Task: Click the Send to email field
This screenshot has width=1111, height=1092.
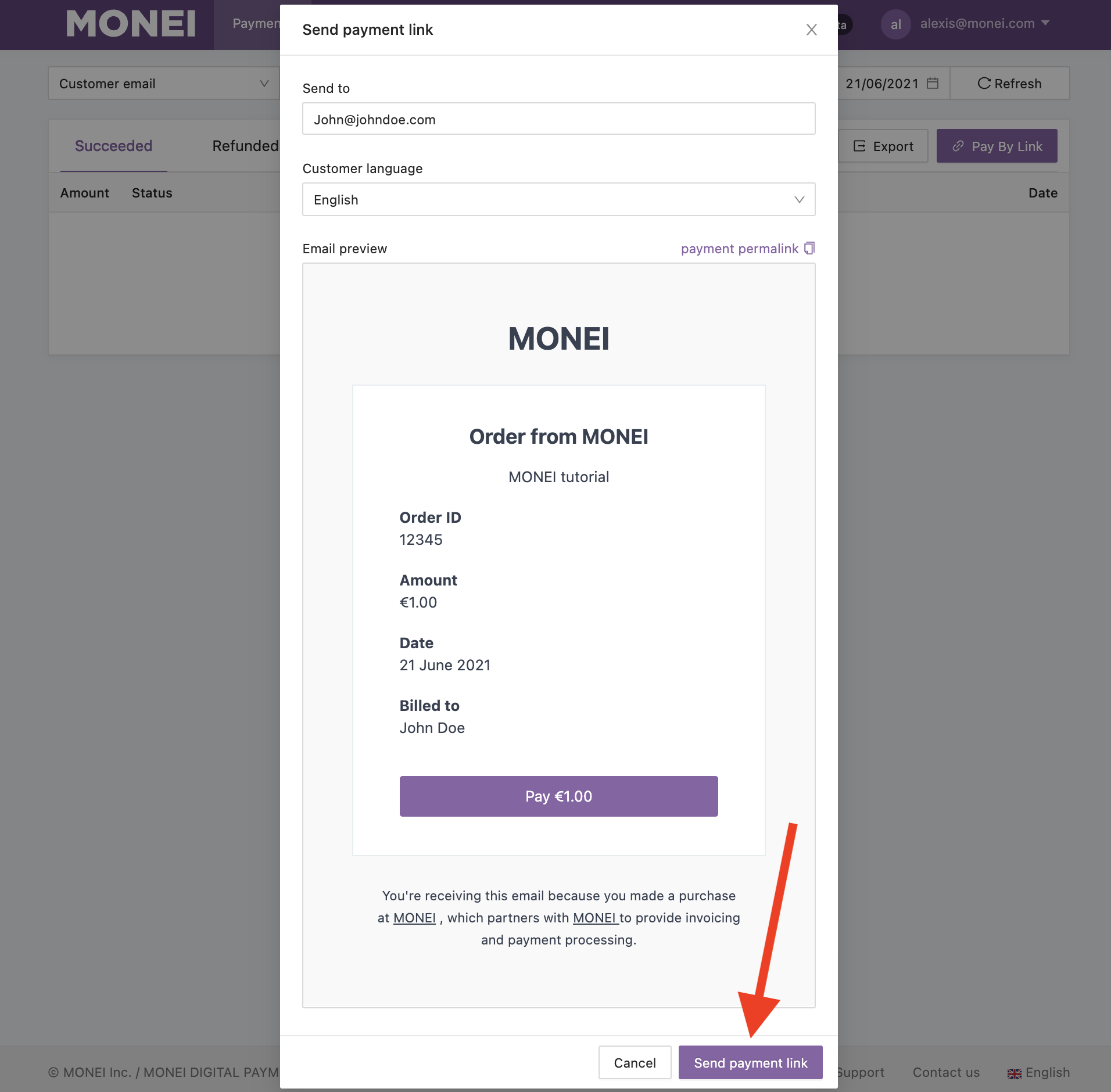Action: pos(558,119)
